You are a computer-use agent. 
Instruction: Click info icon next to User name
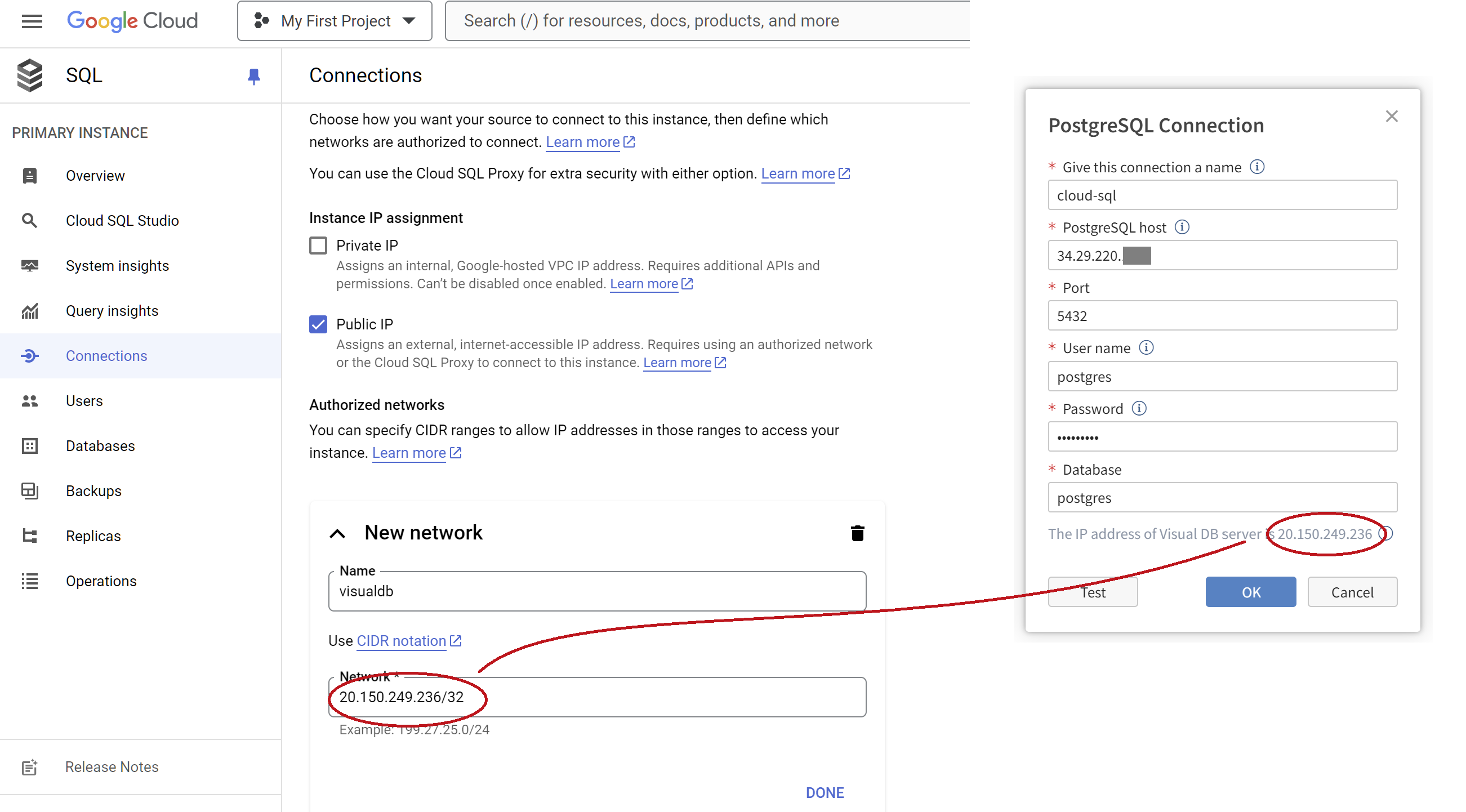pos(1146,347)
